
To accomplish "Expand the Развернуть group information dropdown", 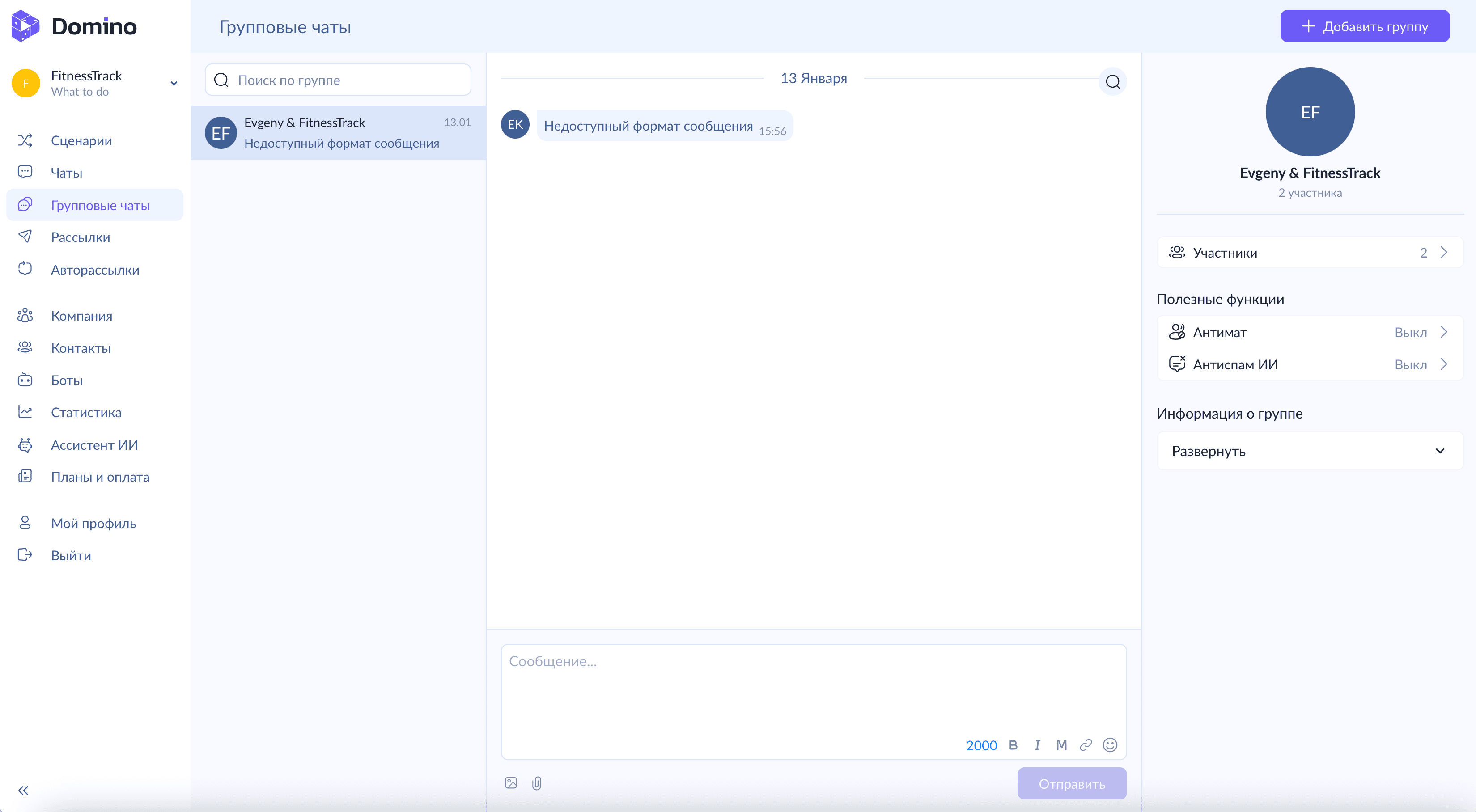I will point(1310,451).
